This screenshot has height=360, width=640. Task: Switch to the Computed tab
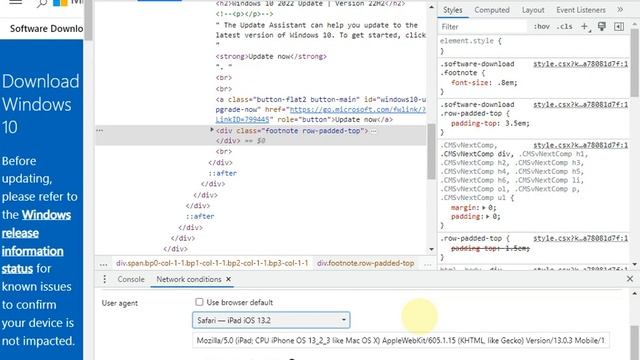(492, 10)
